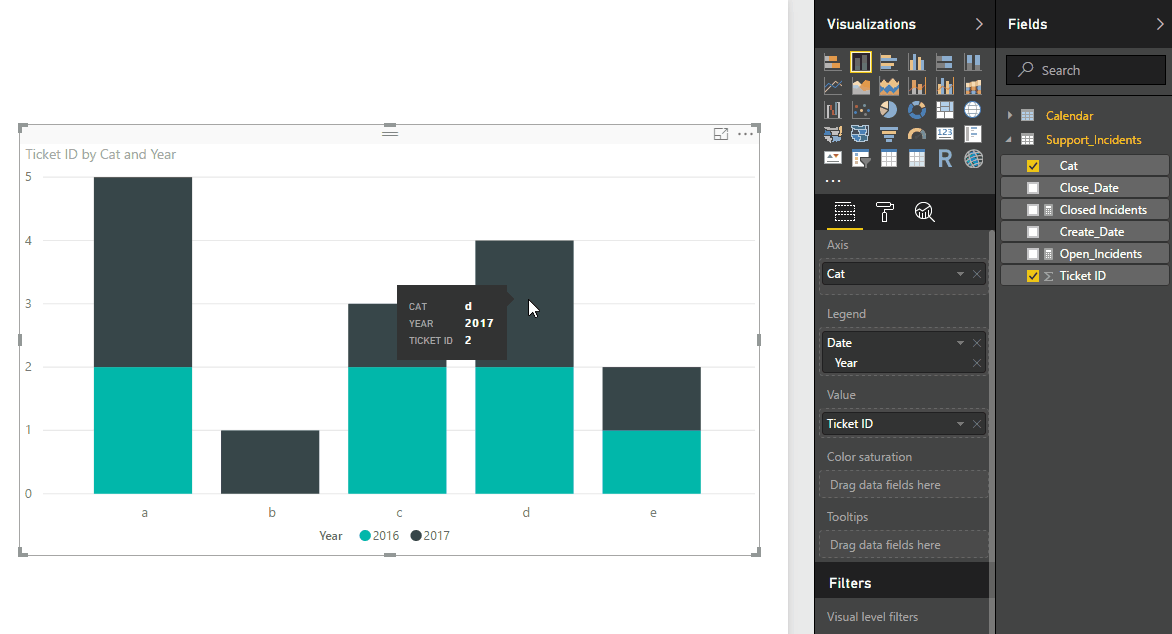Select the area chart visual
The height and width of the screenshot is (634, 1172).
click(860, 86)
